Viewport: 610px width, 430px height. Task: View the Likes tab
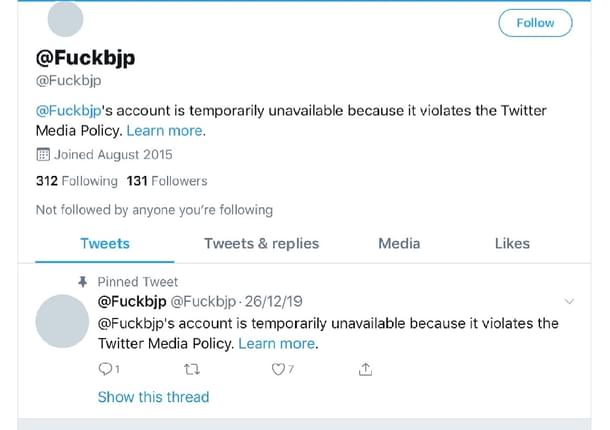click(512, 243)
